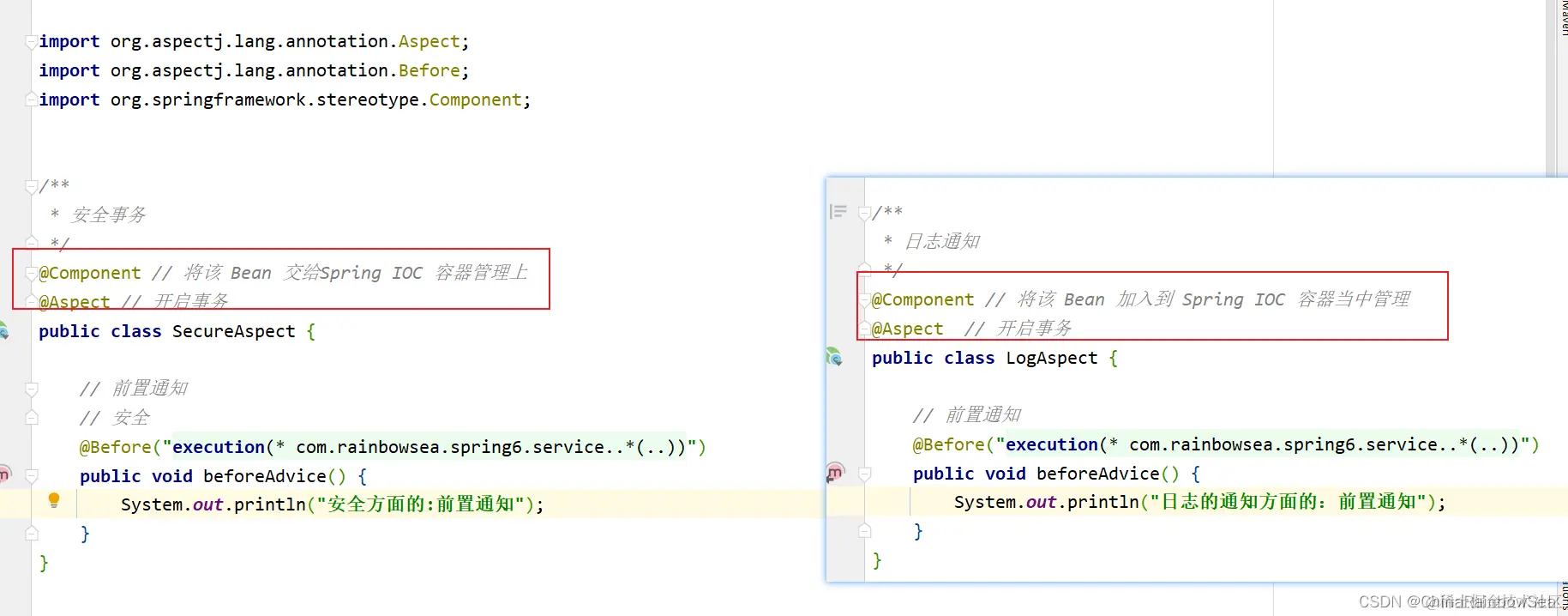The image size is (1568, 616).
Task: Click @Before annotation in SecureAspect
Action: point(116,447)
